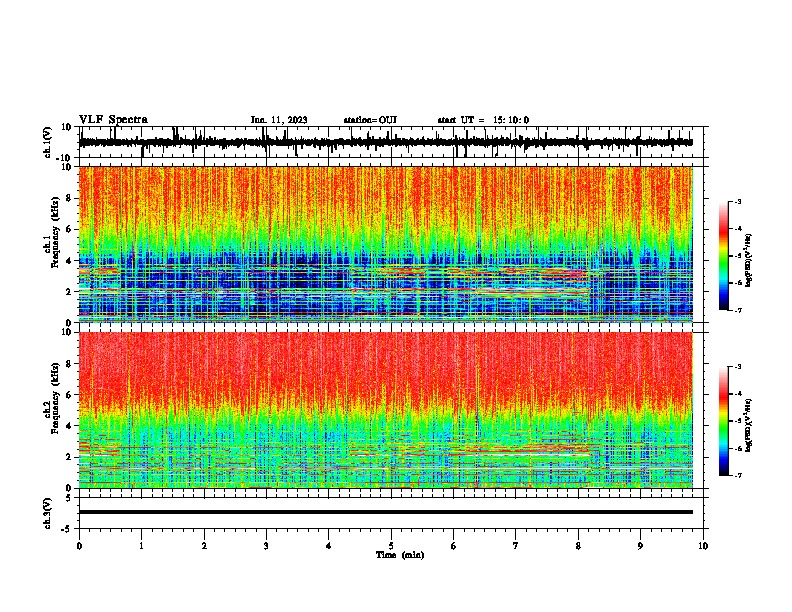
Task: Click the ch.1 "Frequency (kHz)" axis label
Action: 55,232
